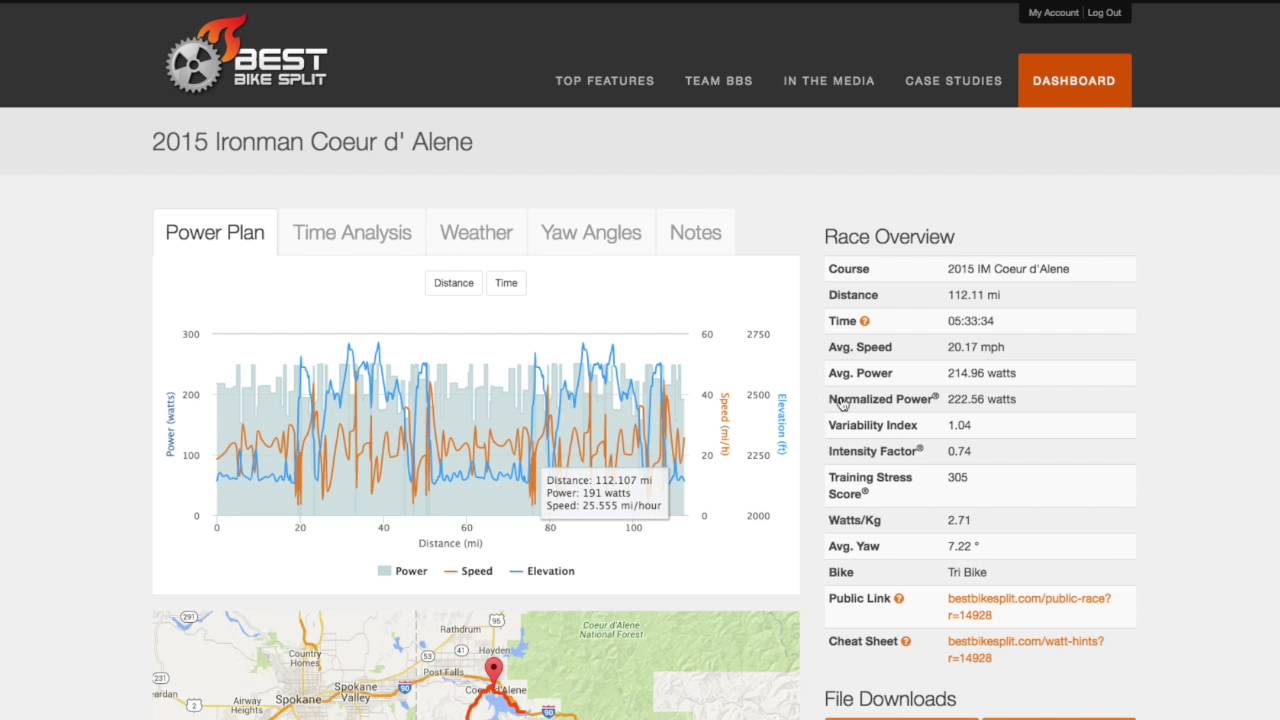Click the 'Airway Heights' map label
The height and width of the screenshot is (720, 1280).
pyautogui.click(x=247, y=705)
